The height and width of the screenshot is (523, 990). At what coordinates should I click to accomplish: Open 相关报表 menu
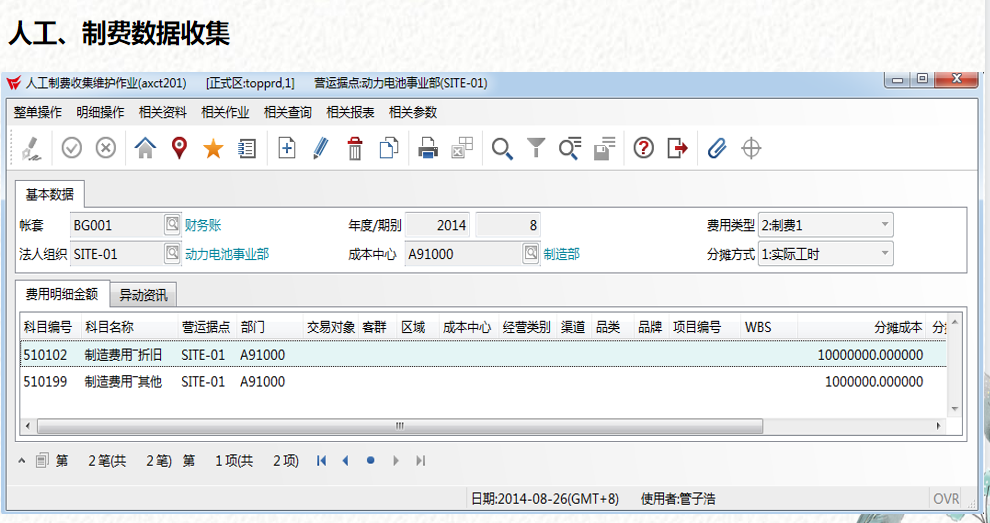(x=350, y=112)
